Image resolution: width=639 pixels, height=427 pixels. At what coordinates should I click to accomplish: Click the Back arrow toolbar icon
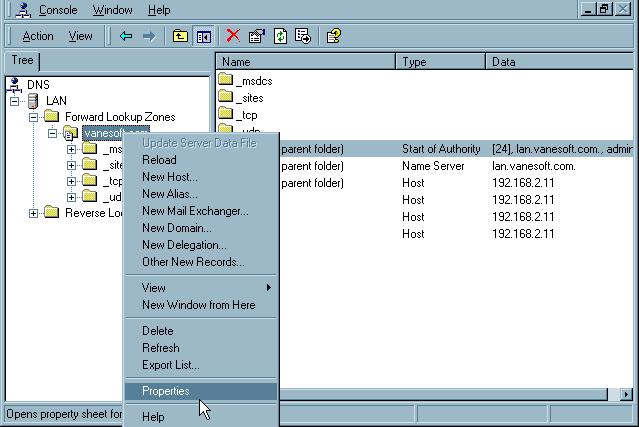(x=126, y=36)
